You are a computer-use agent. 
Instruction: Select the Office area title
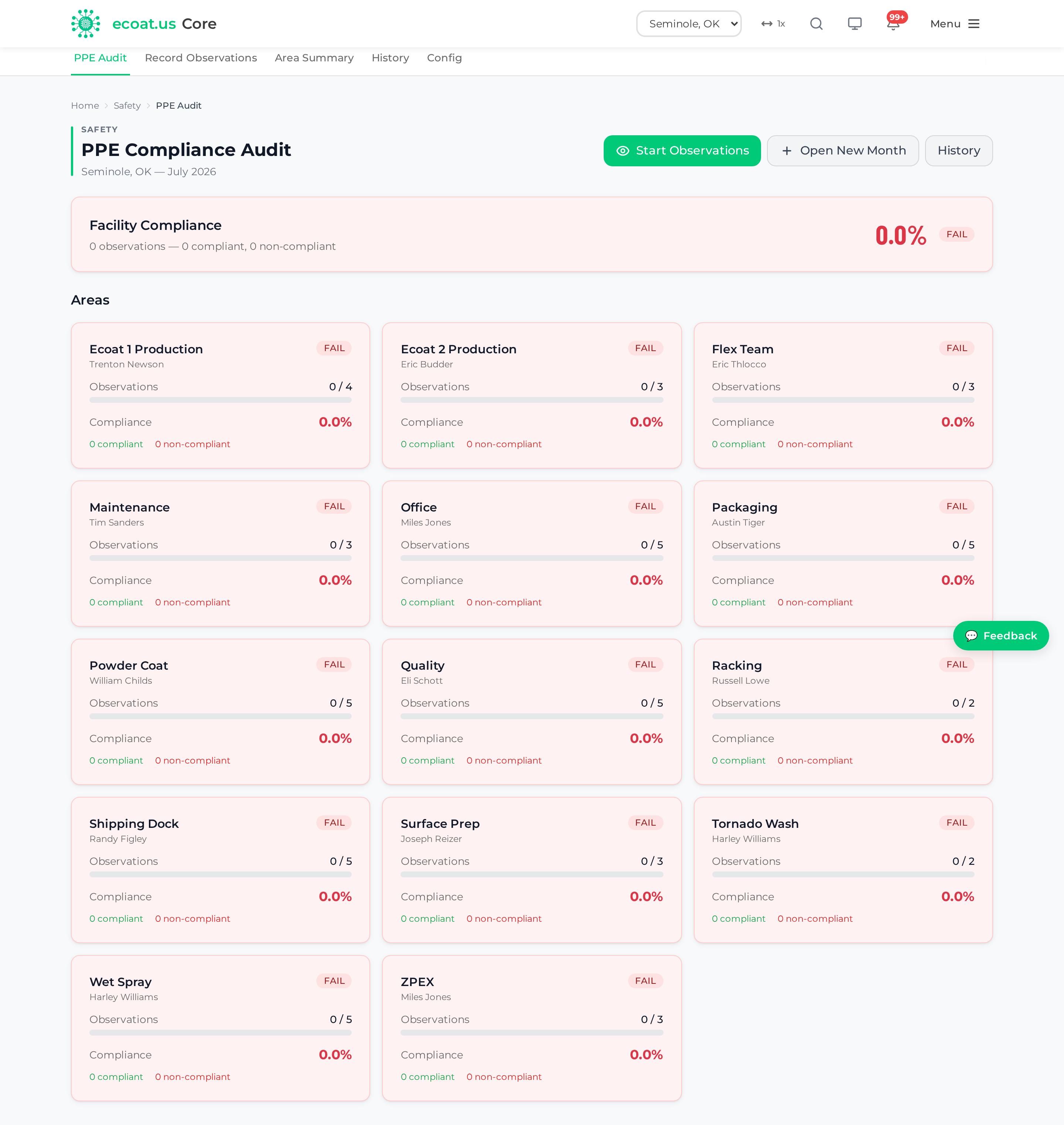[x=419, y=508]
